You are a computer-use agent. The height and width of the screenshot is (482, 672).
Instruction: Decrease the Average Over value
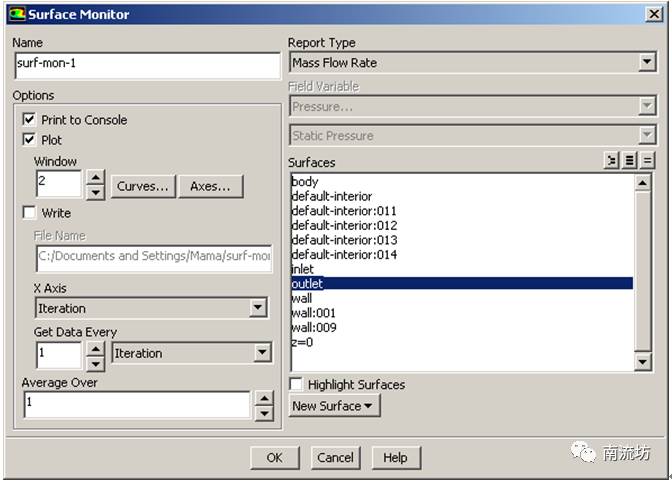click(264, 414)
